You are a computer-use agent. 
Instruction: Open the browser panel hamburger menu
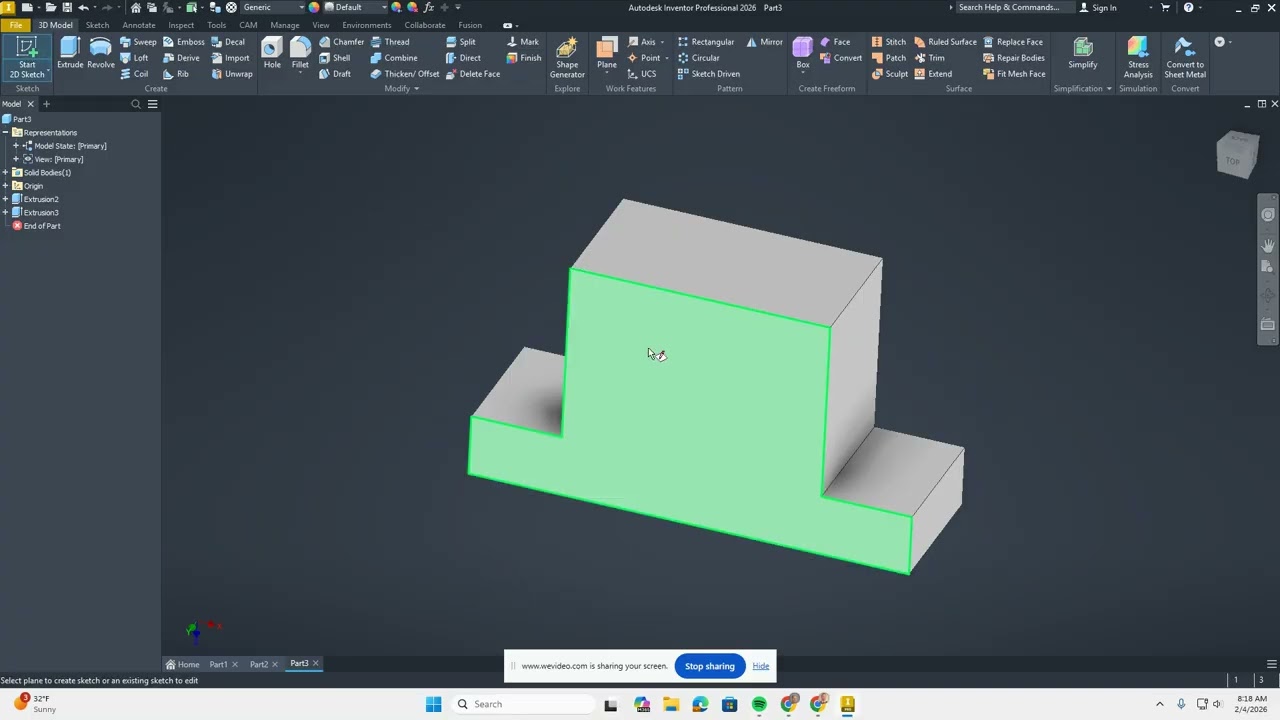click(x=153, y=104)
